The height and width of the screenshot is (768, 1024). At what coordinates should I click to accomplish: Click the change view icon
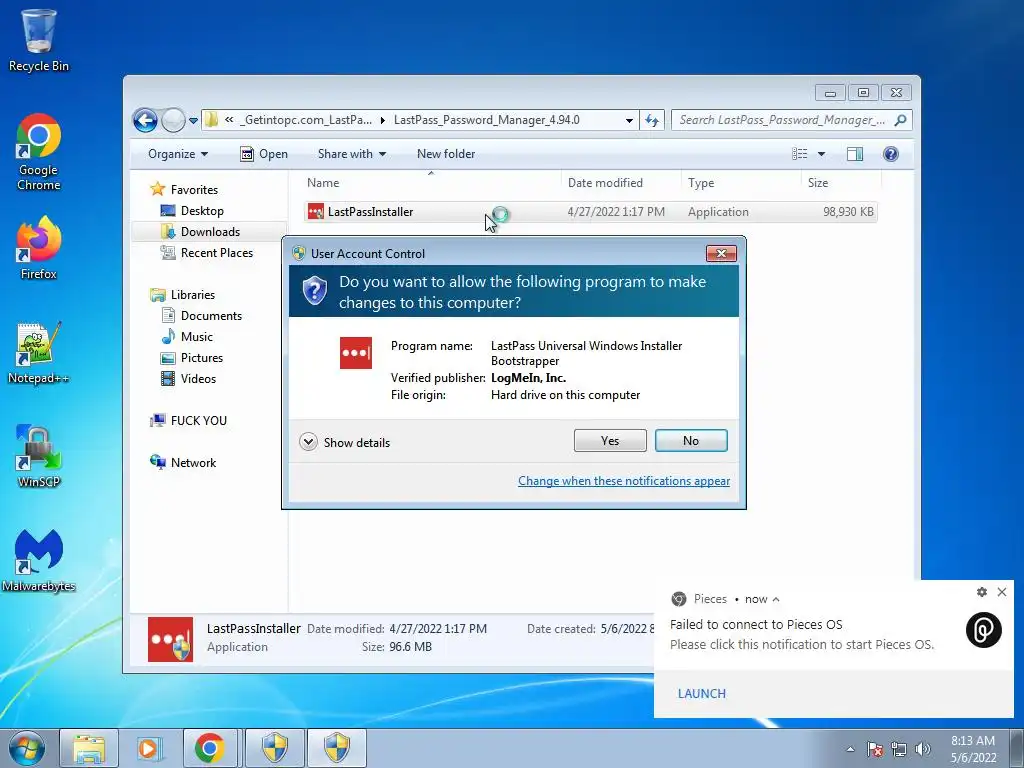click(799, 154)
